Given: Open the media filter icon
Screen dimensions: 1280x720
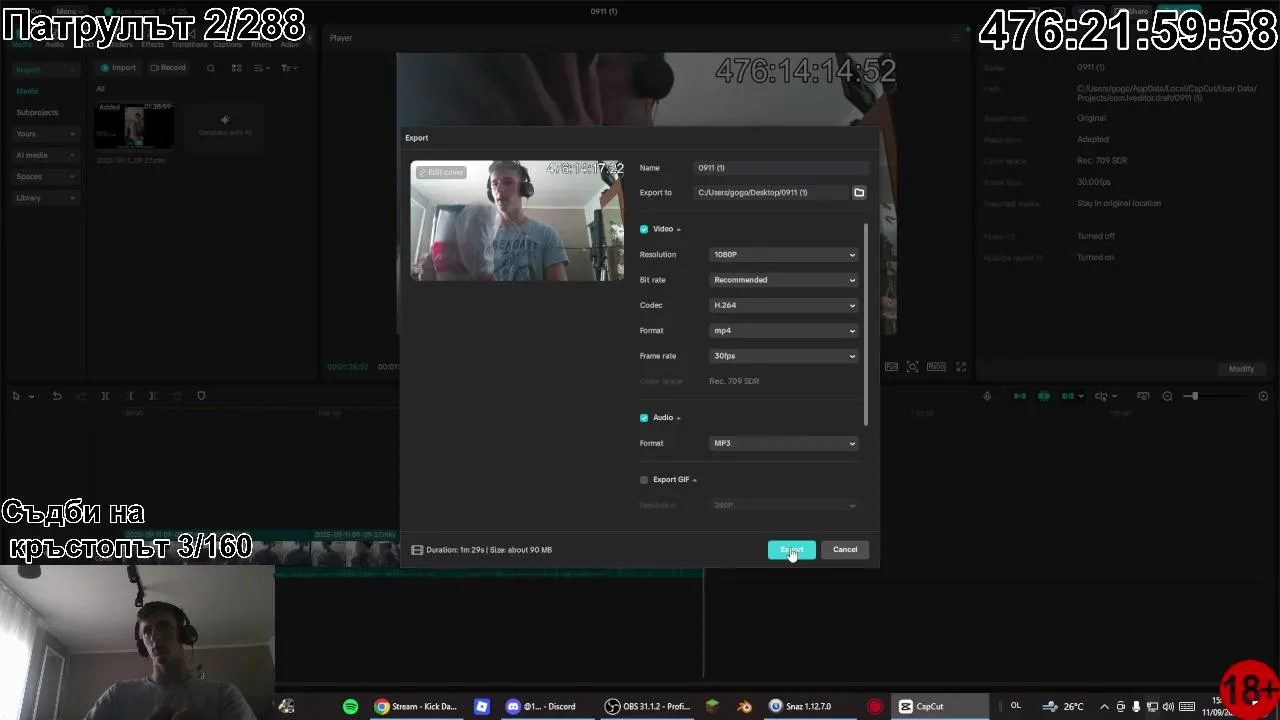Looking at the screenshot, I should pos(288,68).
